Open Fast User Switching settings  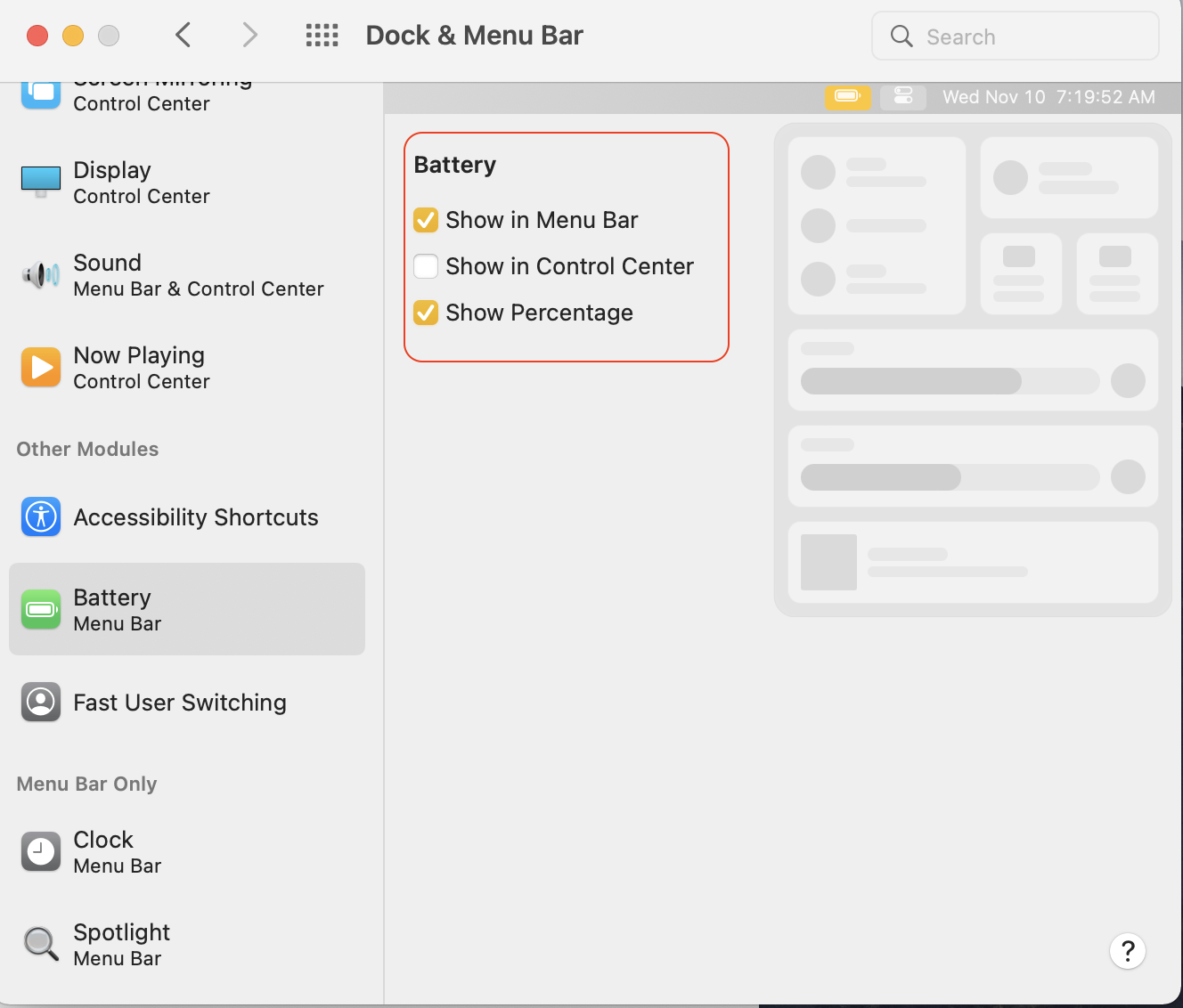coord(187,703)
